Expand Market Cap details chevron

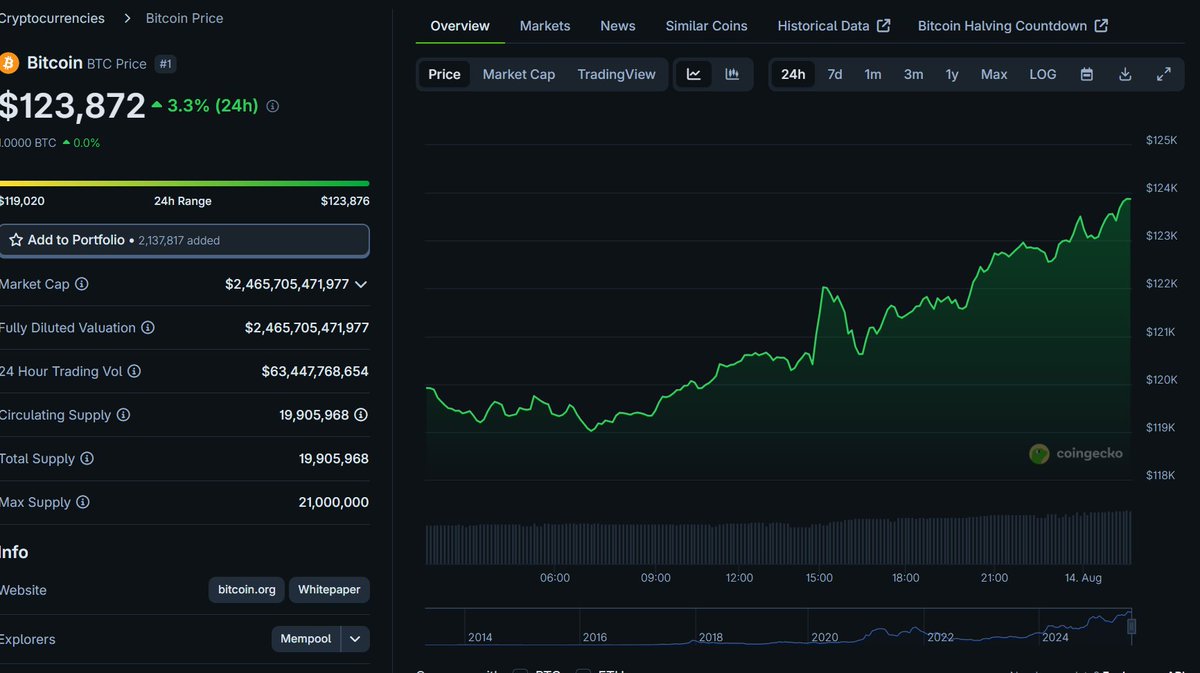361,284
